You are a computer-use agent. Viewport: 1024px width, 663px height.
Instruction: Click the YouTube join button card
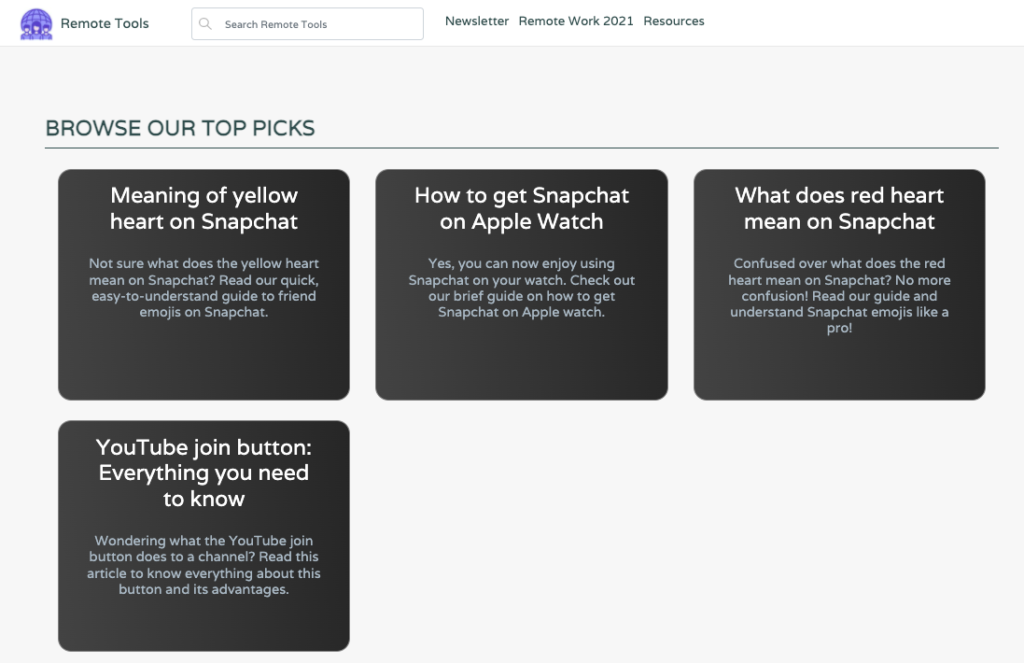point(204,536)
